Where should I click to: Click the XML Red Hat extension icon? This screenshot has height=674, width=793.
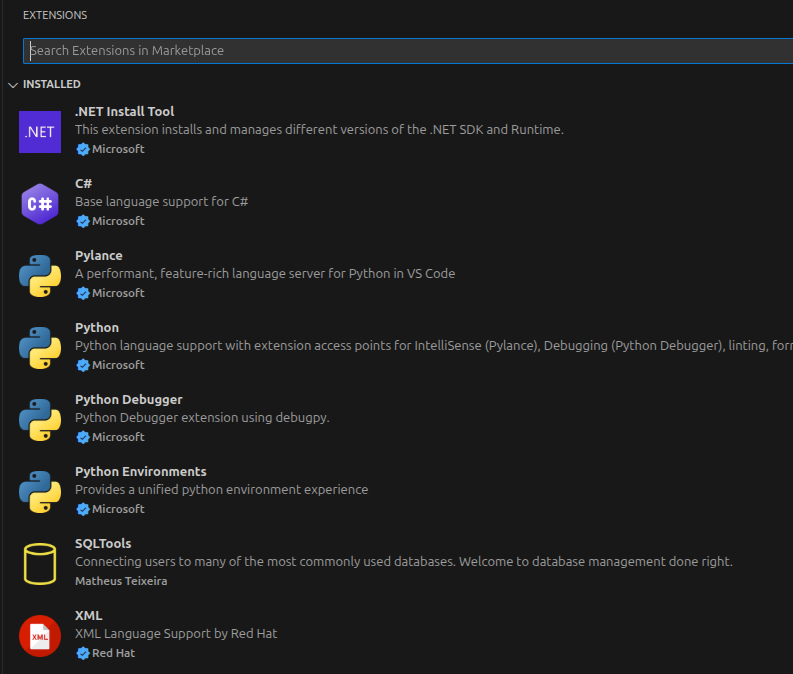pyautogui.click(x=40, y=636)
